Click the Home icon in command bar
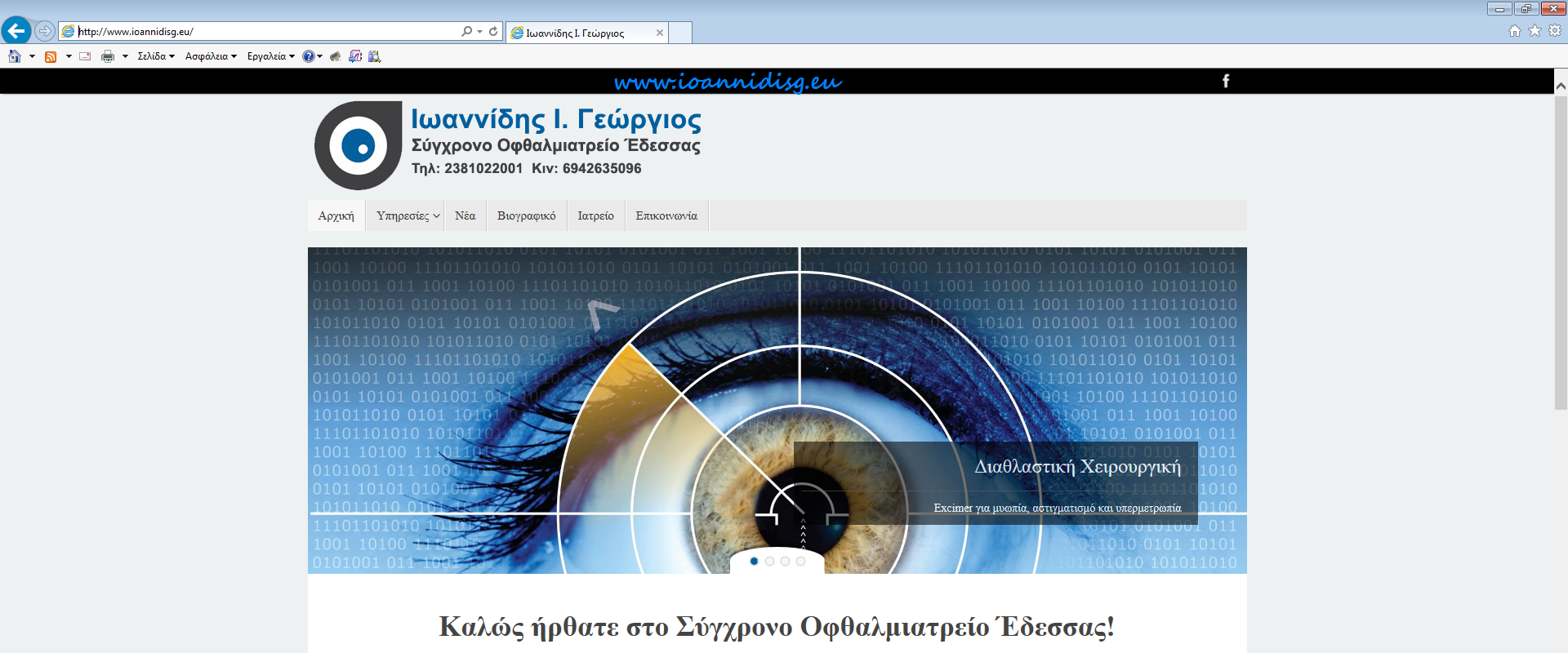This screenshot has height=653, width=1568. 15,56
